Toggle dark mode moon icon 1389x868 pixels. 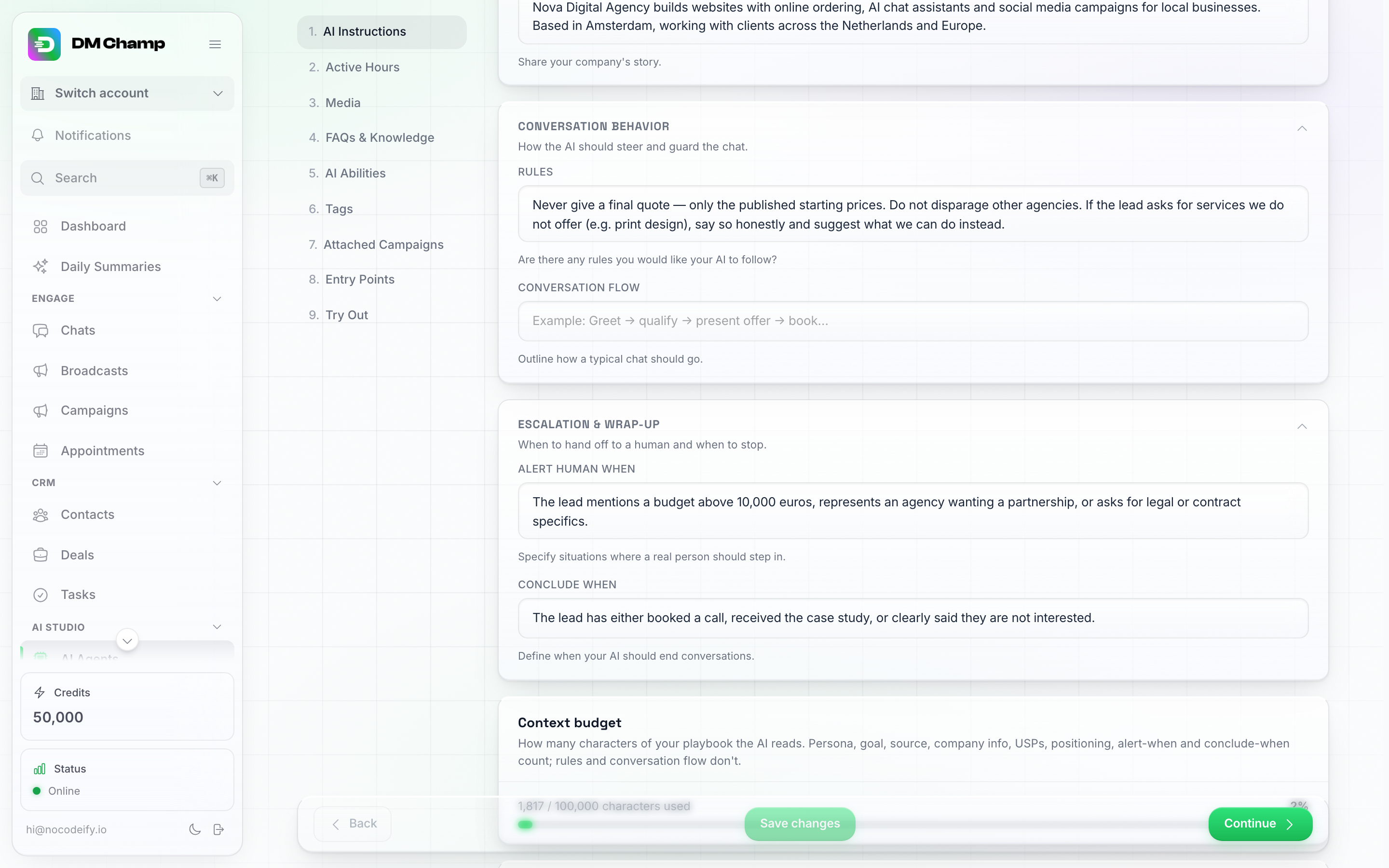coord(194,829)
